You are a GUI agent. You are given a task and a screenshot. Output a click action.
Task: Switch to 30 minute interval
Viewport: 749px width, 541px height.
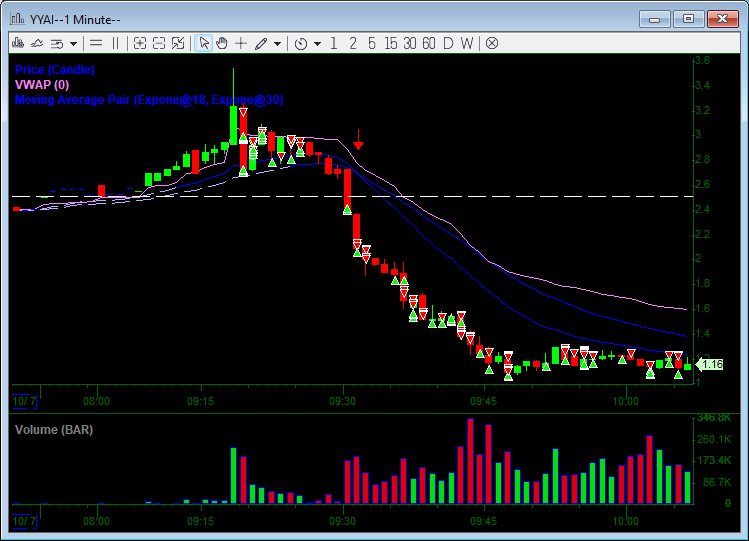(410, 43)
